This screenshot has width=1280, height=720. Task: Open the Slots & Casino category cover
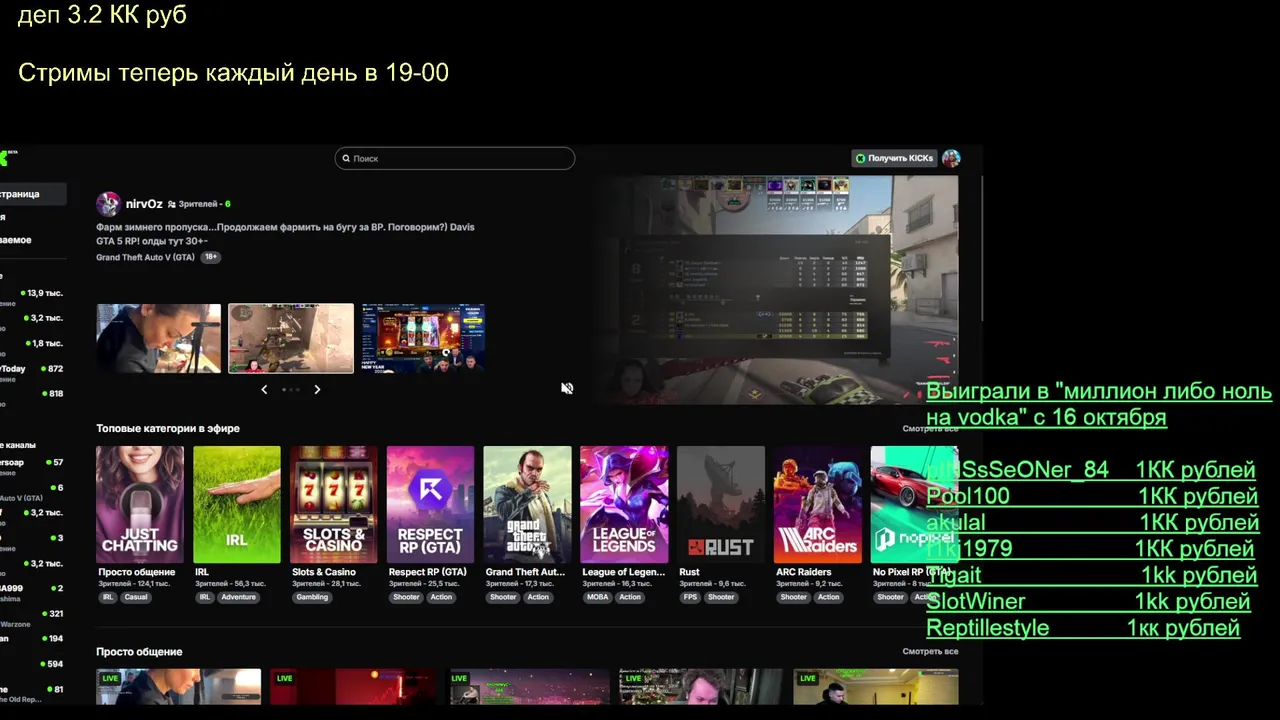(334, 504)
